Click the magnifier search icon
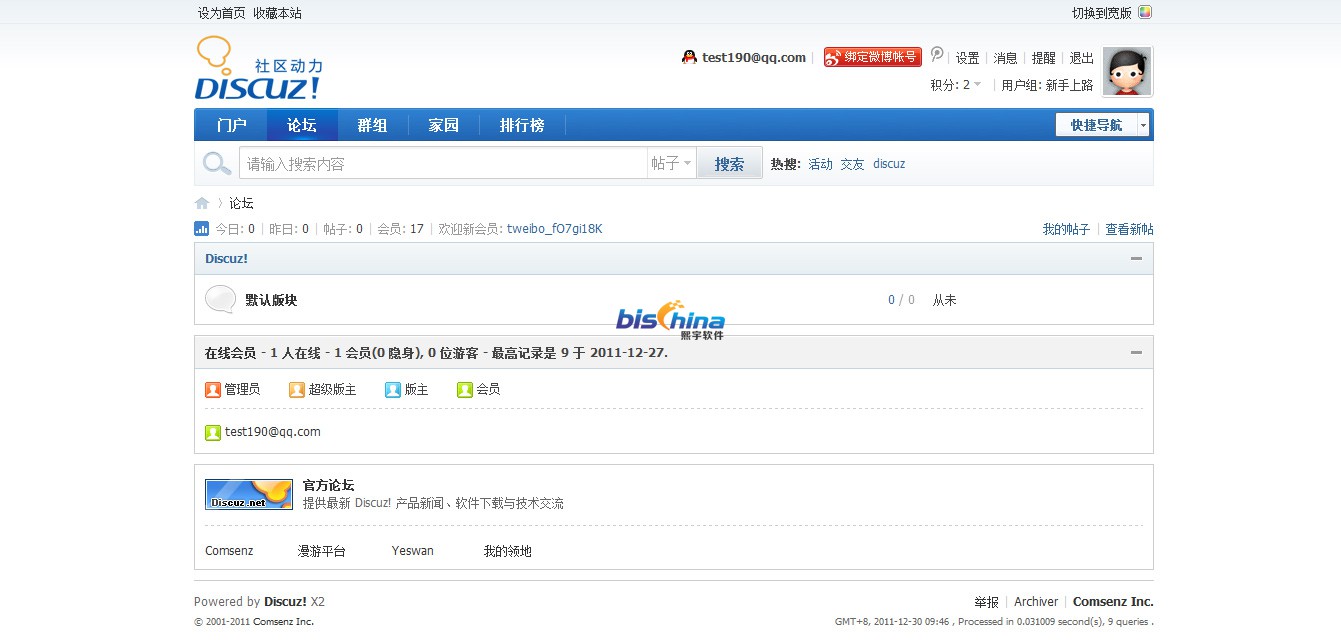 [217, 163]
